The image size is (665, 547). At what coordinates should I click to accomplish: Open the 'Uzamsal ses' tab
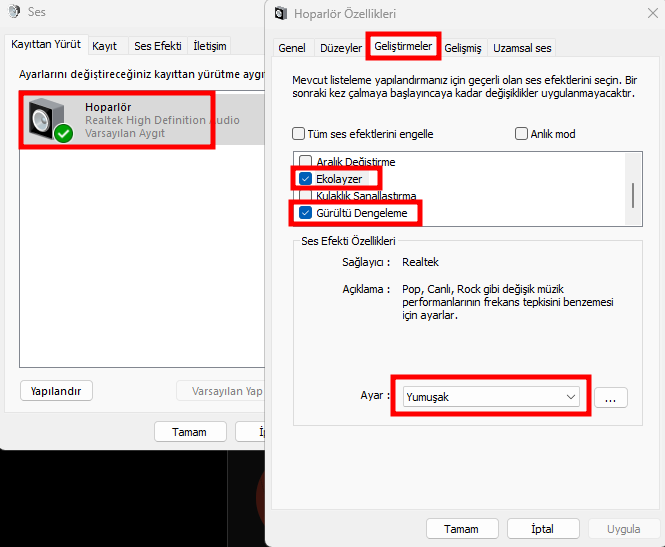click(522, 48)
